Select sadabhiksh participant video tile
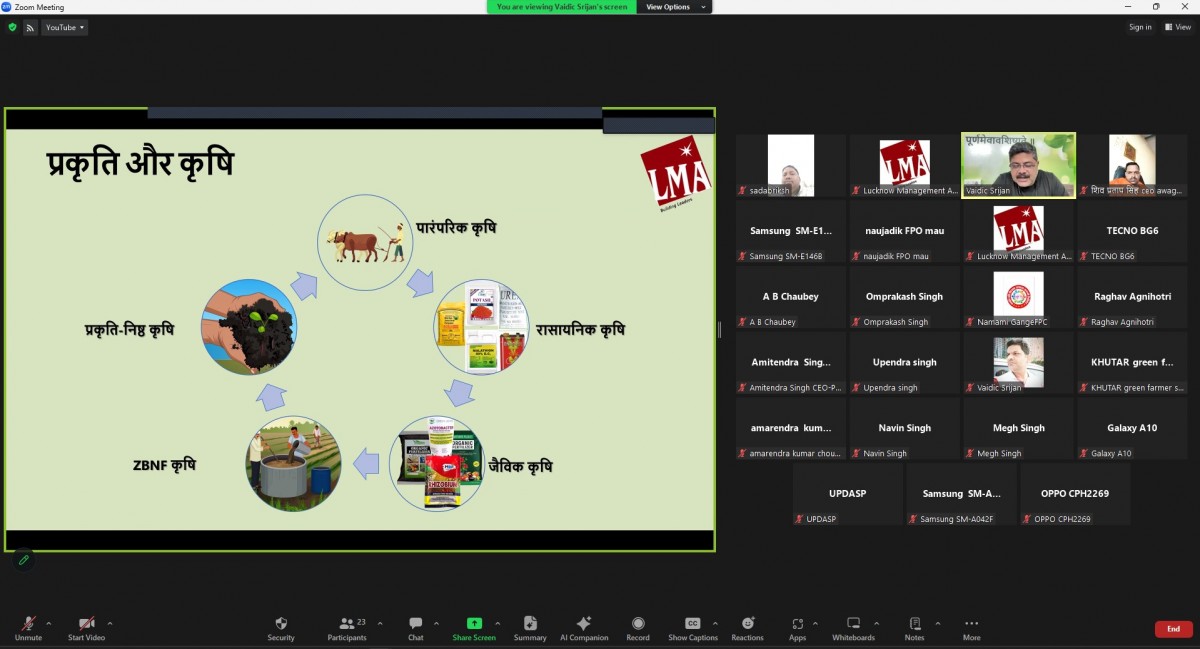The width and height of the screenshot is (1200, 649). (x=791, y=165)
